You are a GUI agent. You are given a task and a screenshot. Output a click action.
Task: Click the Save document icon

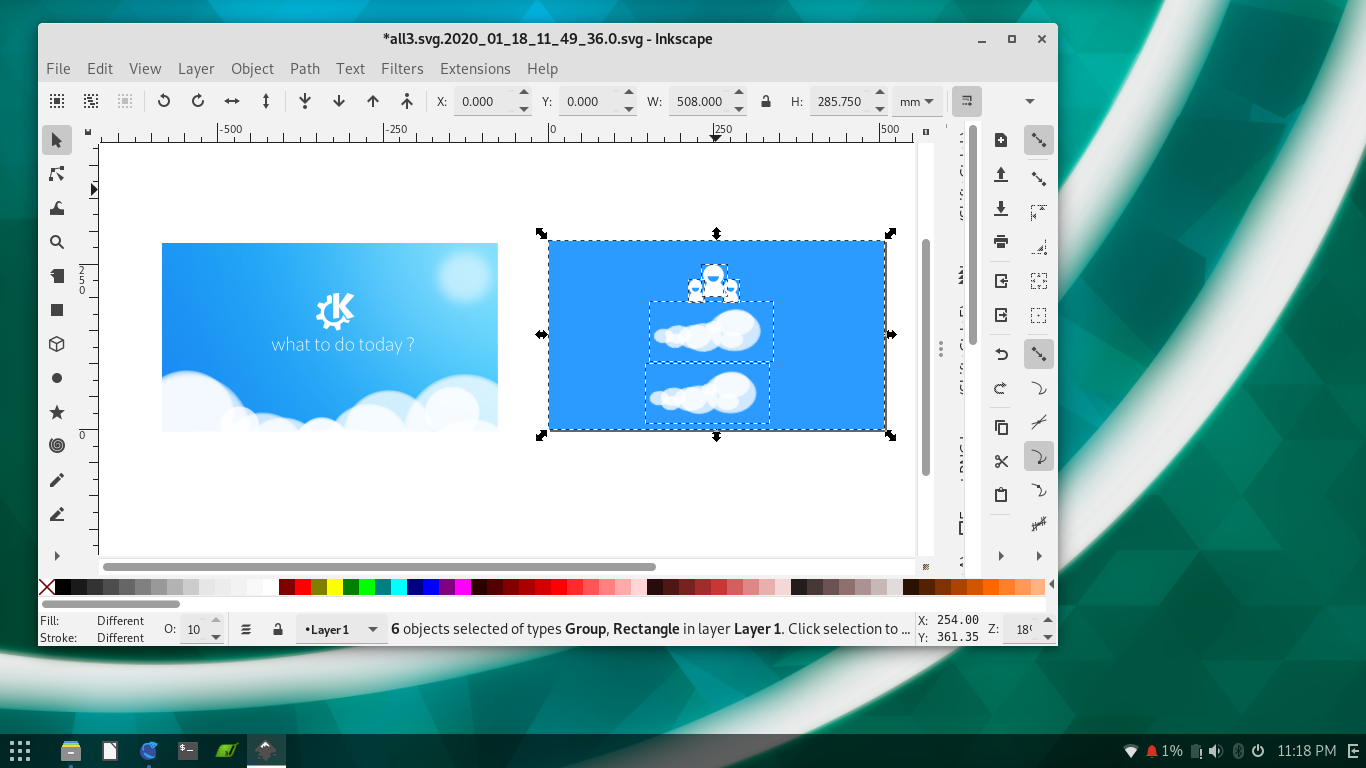pos(1001,208)
